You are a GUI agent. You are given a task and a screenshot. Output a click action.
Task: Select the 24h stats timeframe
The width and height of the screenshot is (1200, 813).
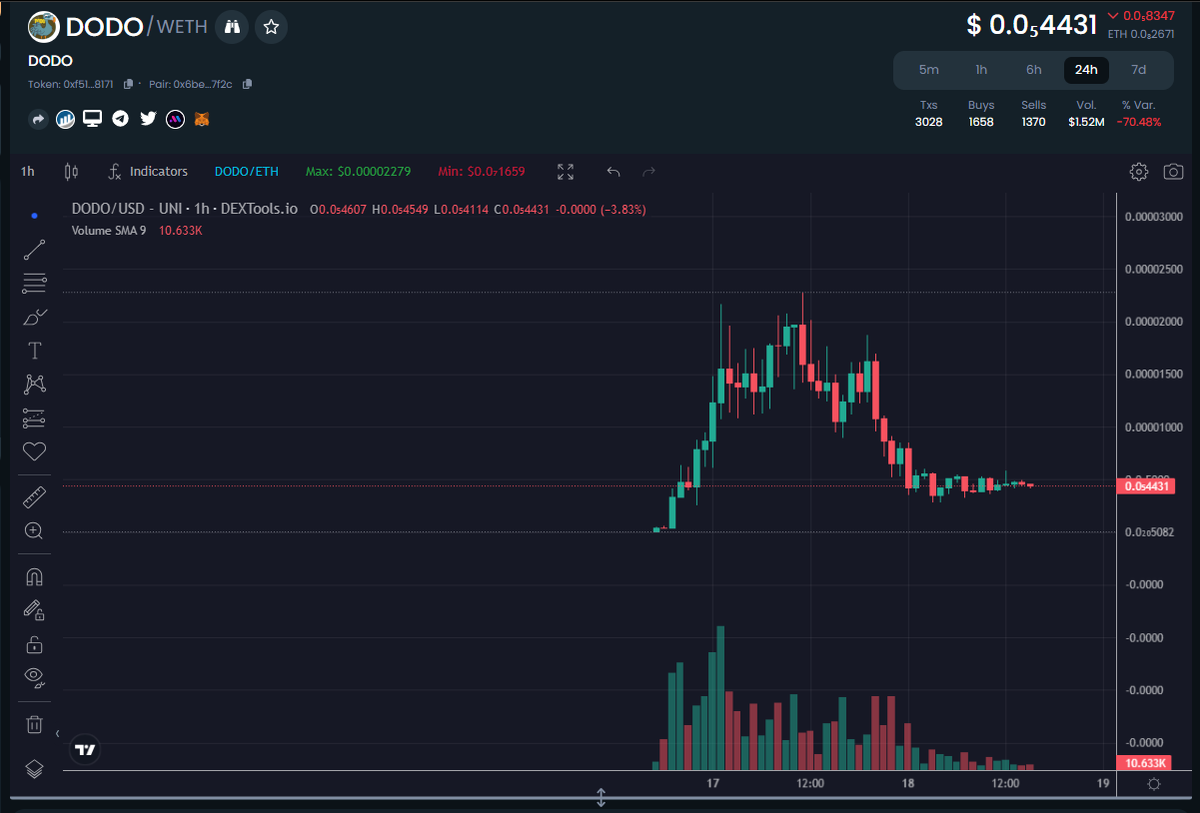[x=1086, y=70]
